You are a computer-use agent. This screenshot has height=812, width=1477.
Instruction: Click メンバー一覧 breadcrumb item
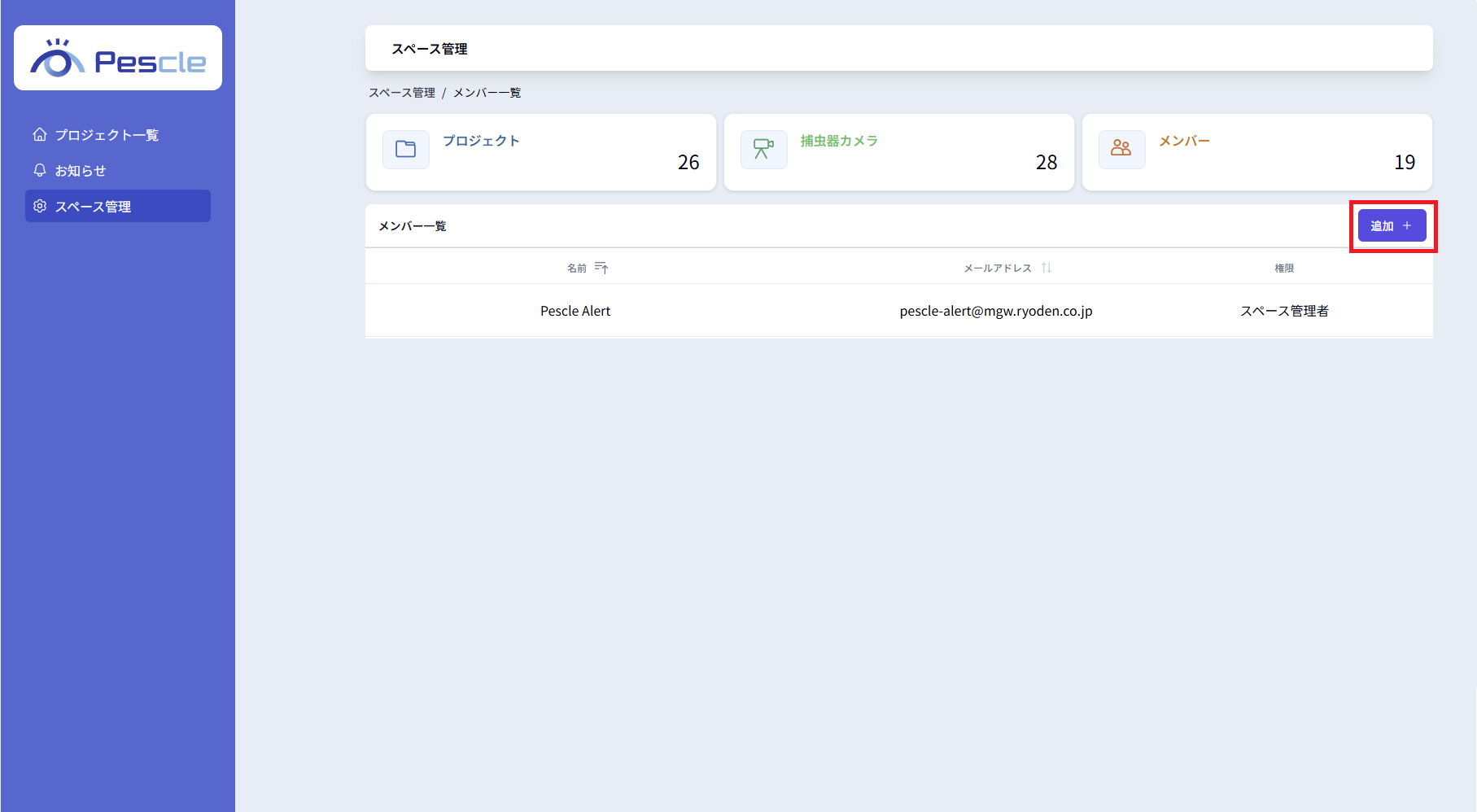(487, 93)
